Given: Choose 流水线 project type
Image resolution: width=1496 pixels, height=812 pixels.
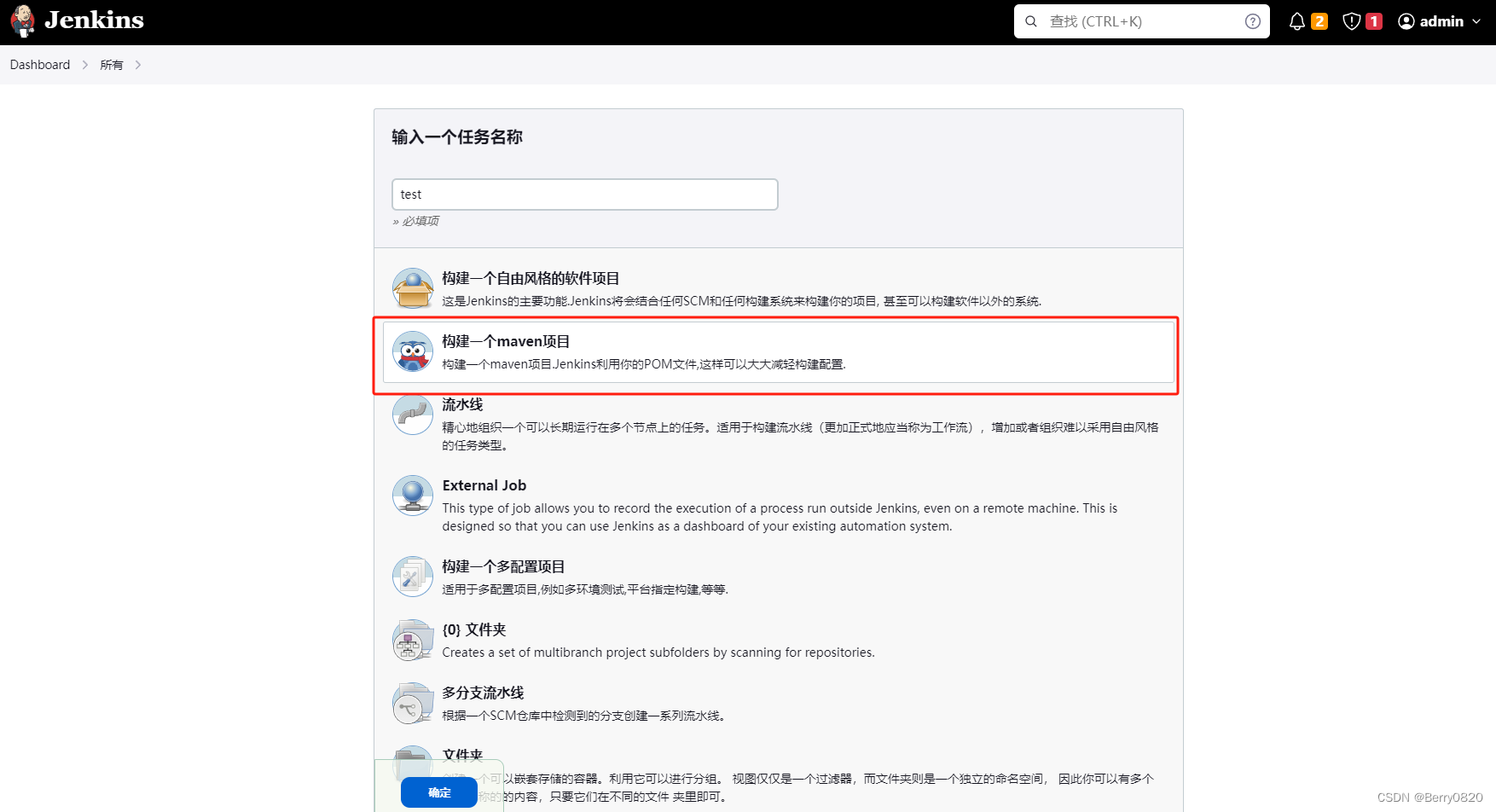Looking at the screenshot, I should point(462,404).
